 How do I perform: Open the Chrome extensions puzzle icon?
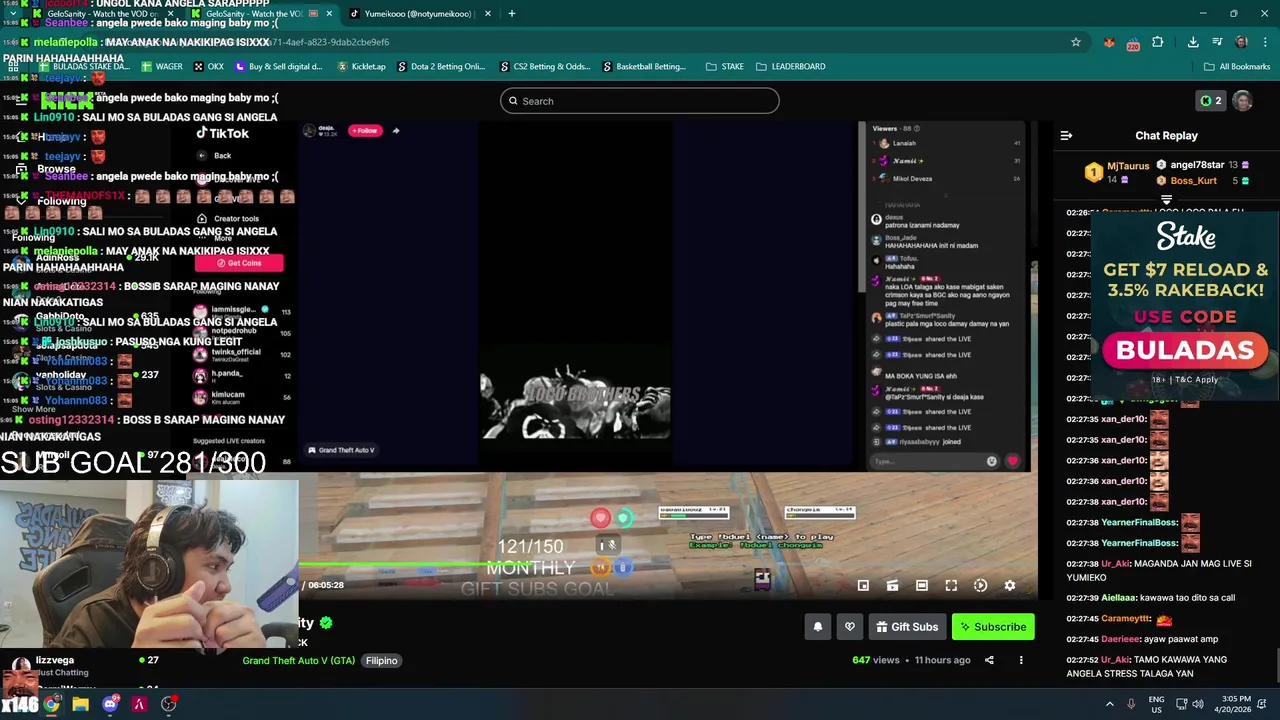[1157, 42]
